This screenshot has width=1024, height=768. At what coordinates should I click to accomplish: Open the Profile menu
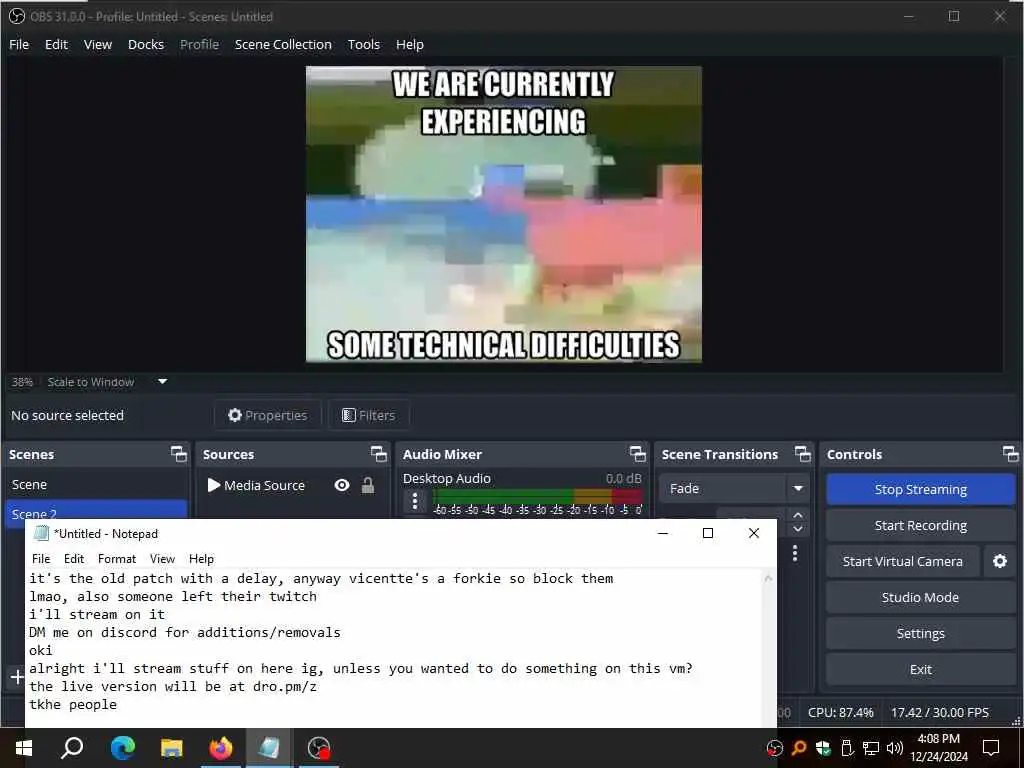pyautogui.click(x=199, y=44)
